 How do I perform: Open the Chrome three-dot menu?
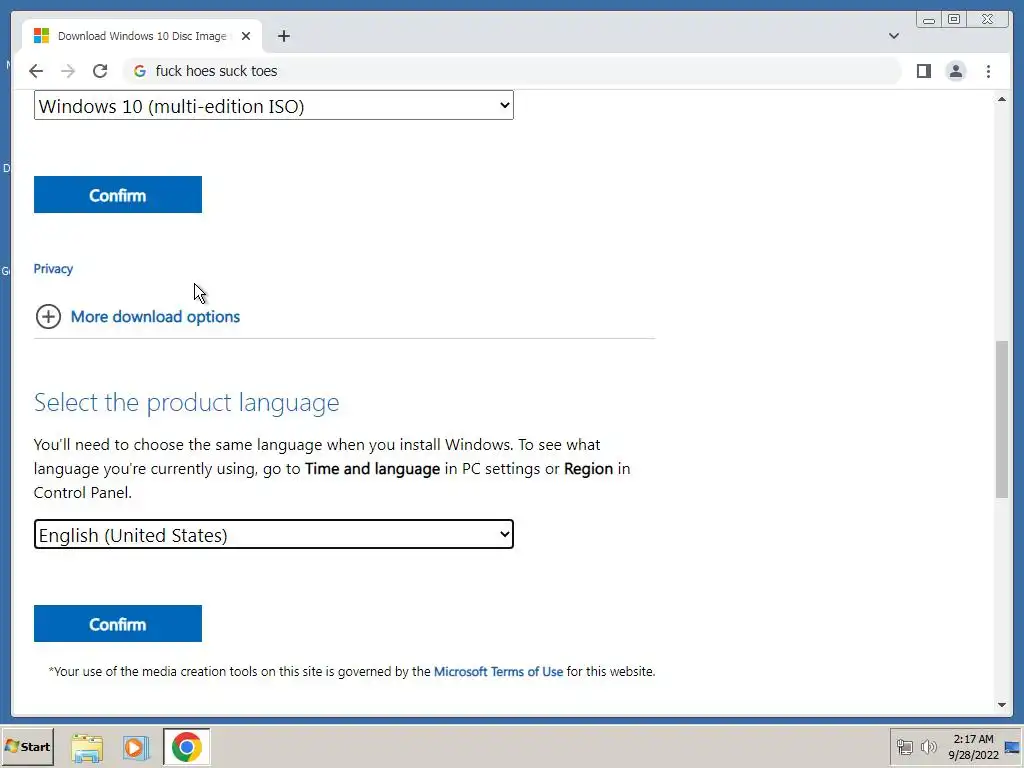(988, 71)
